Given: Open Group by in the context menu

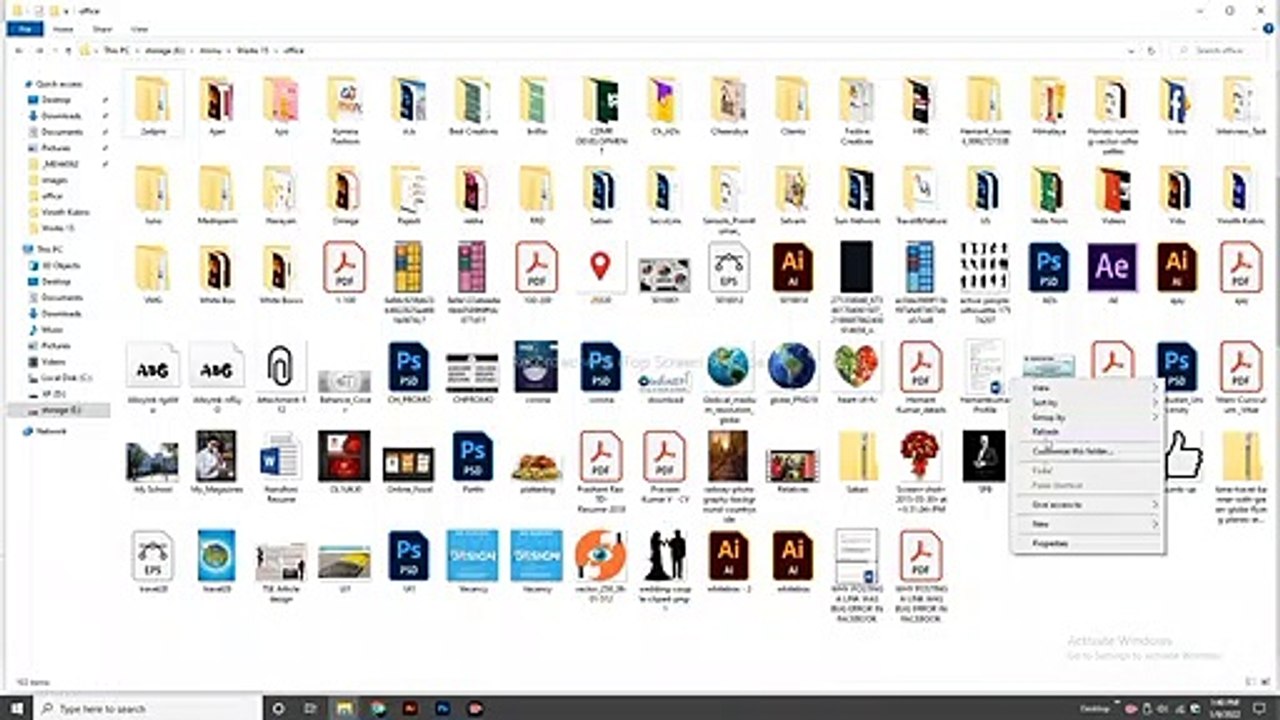Looking at the screenshot, I should point(1087,417).
